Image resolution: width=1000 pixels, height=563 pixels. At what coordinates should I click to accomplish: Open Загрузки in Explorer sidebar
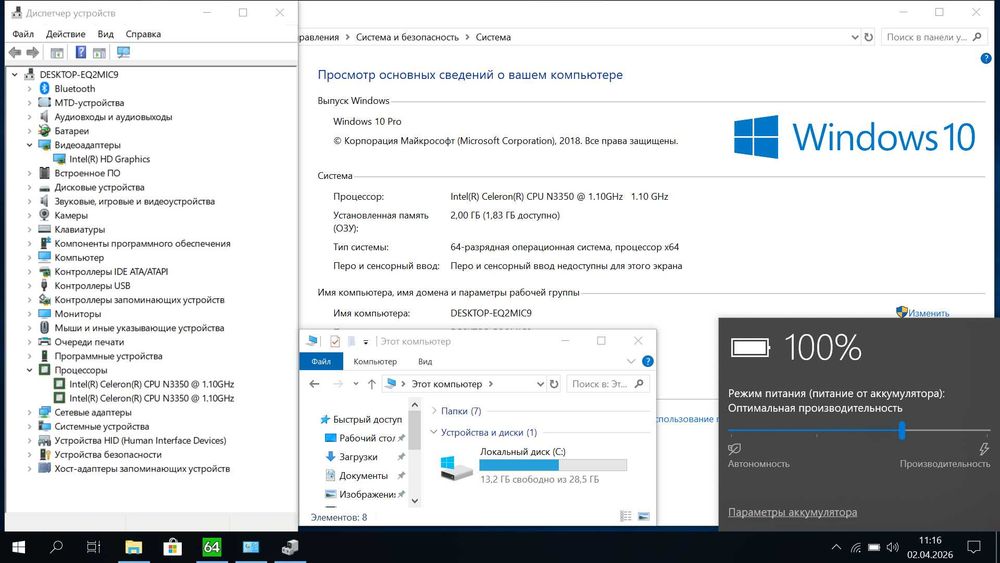click(357, 457)
